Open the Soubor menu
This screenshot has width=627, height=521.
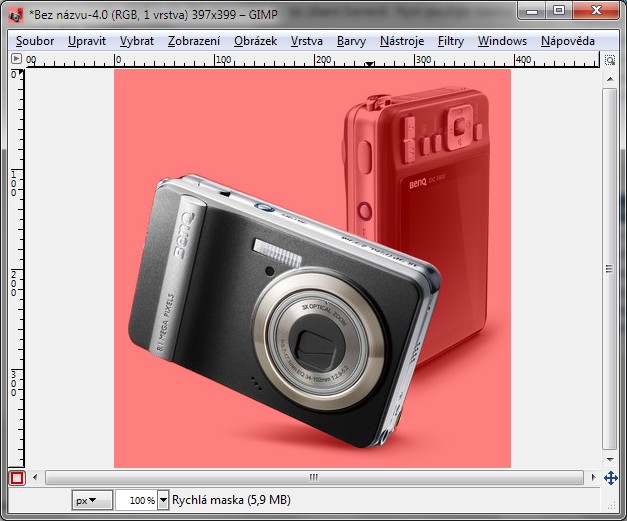coord(35,41)
